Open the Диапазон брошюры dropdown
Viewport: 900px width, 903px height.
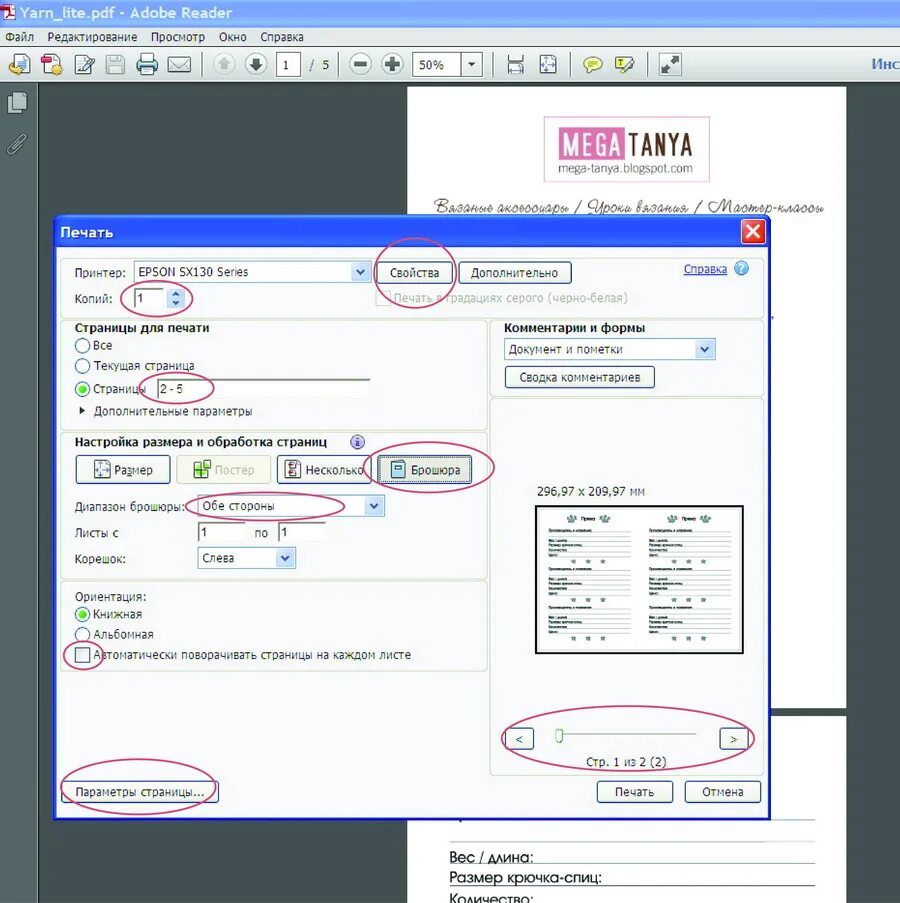tap(374, 506)
